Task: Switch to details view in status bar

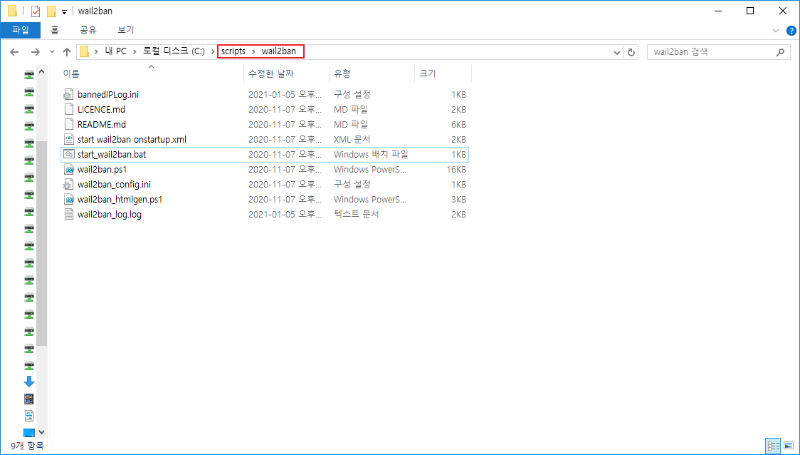Action: click(x=773, y=445)
